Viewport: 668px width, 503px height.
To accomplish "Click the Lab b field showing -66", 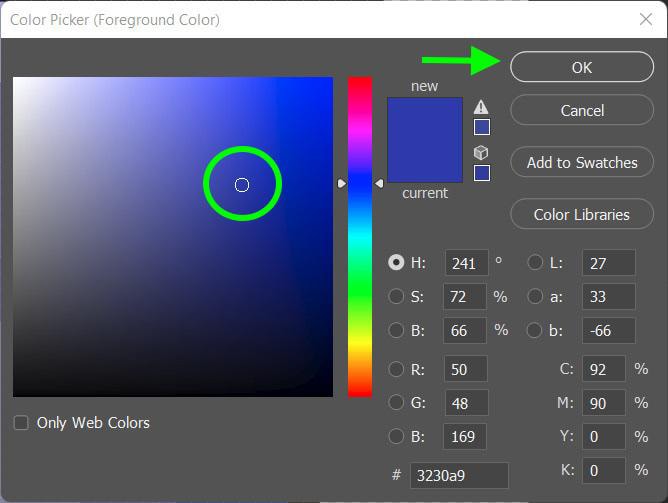I will click(609, 330).
